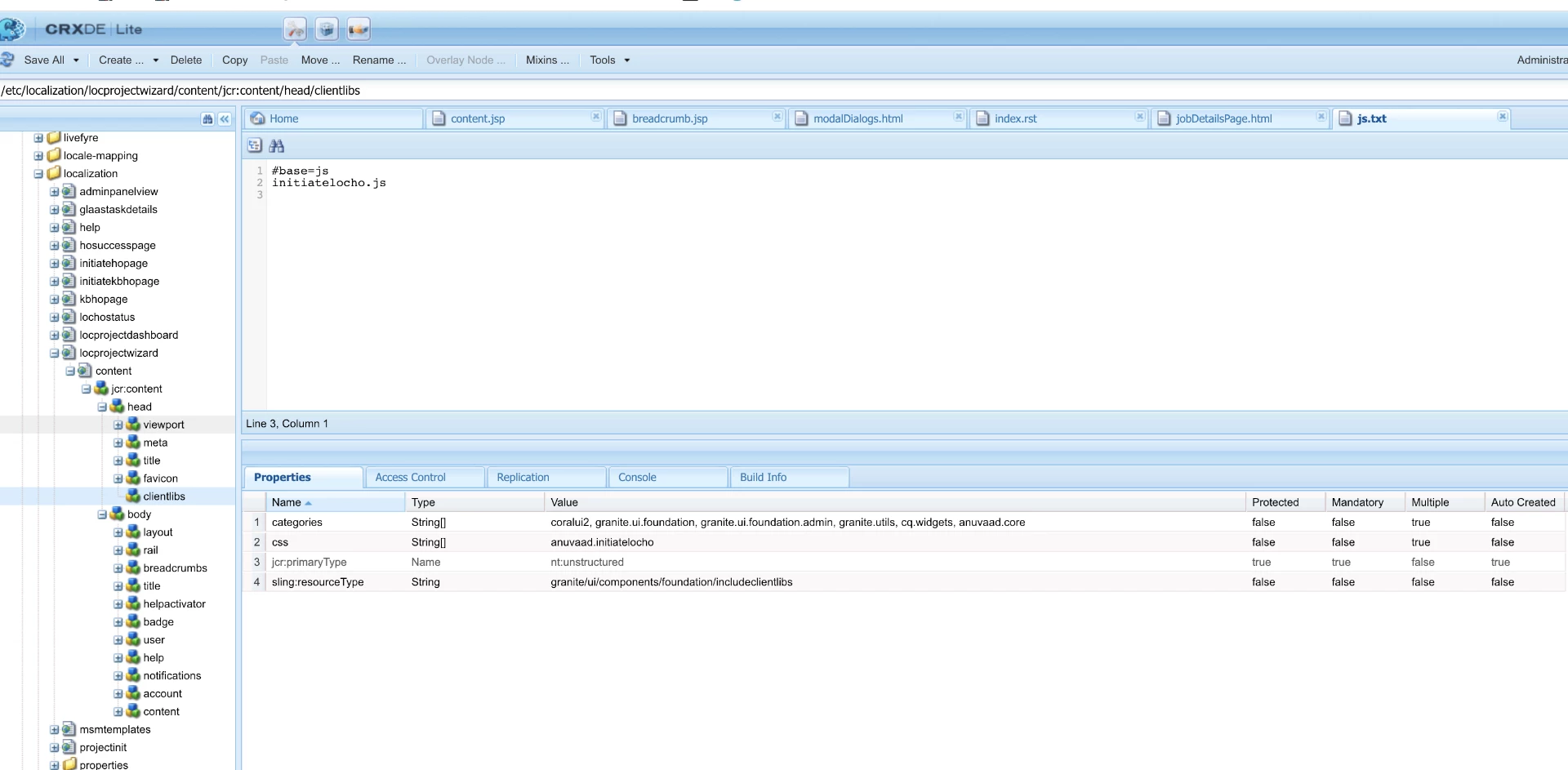Switch to the breadcrumb.jsp tab
Screen dimensions: 1568x770
696,118
